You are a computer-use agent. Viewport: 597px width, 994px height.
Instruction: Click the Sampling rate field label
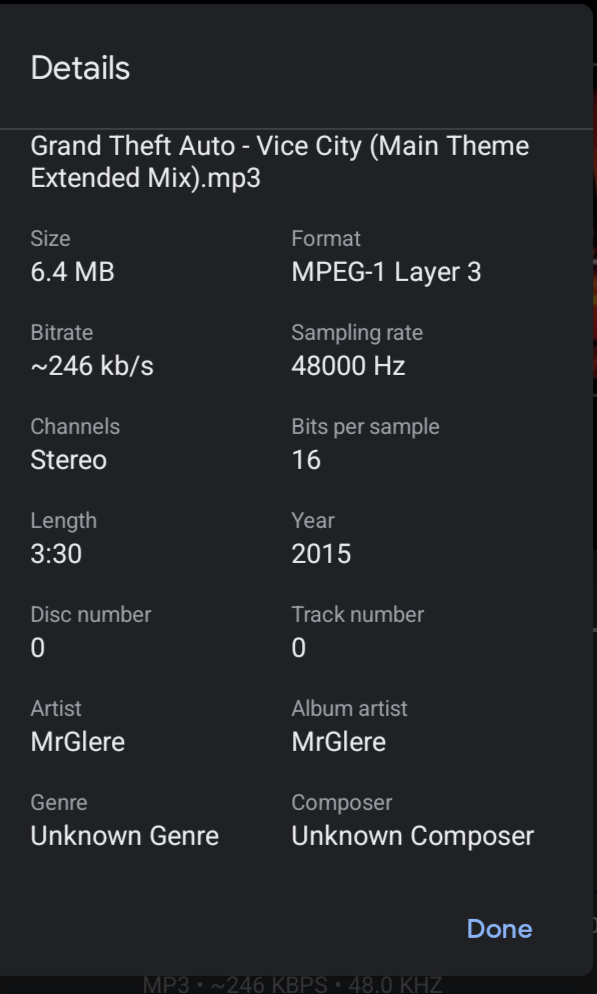356,332
